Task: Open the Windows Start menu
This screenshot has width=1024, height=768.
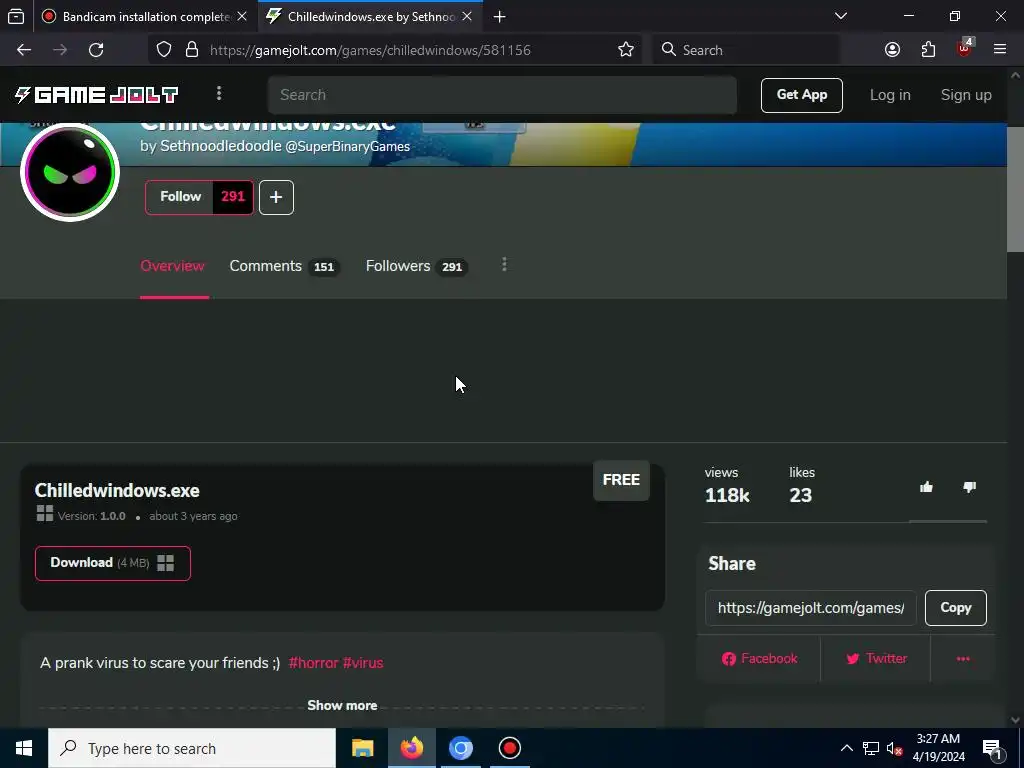Action: pos(24,748)
